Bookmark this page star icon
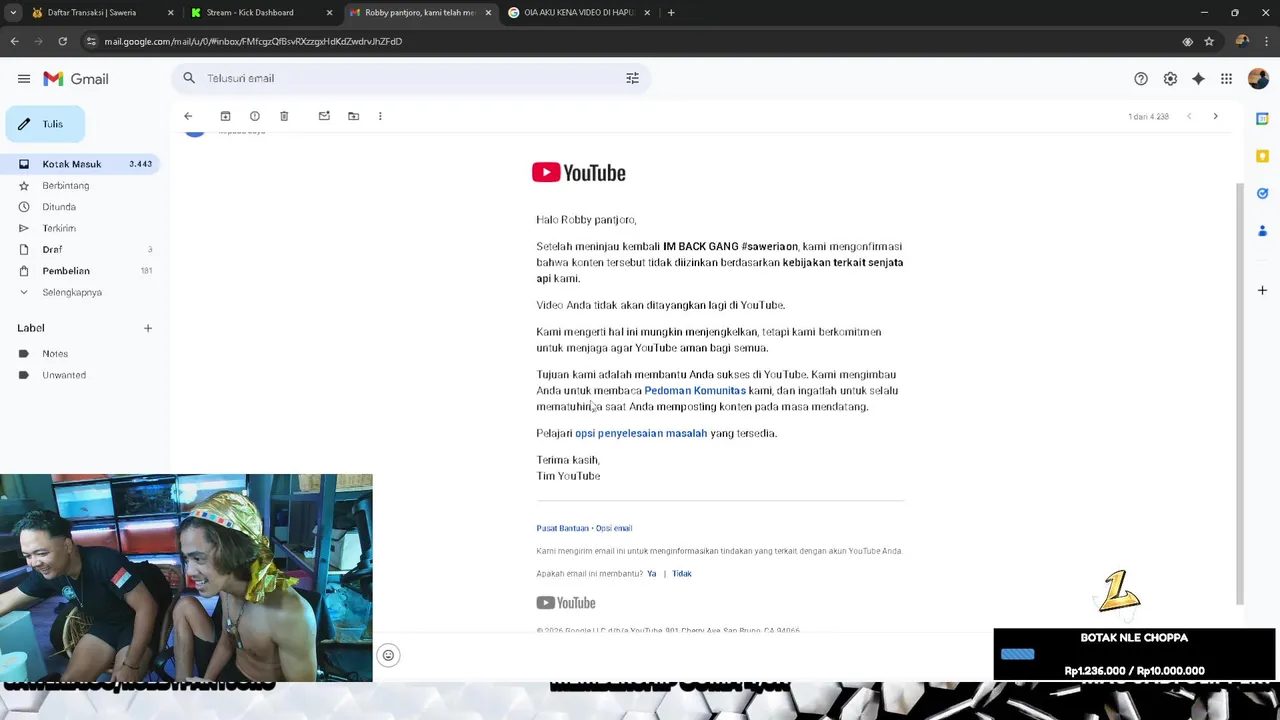This screenshot has height=720, width=1280. [1209, 41]
